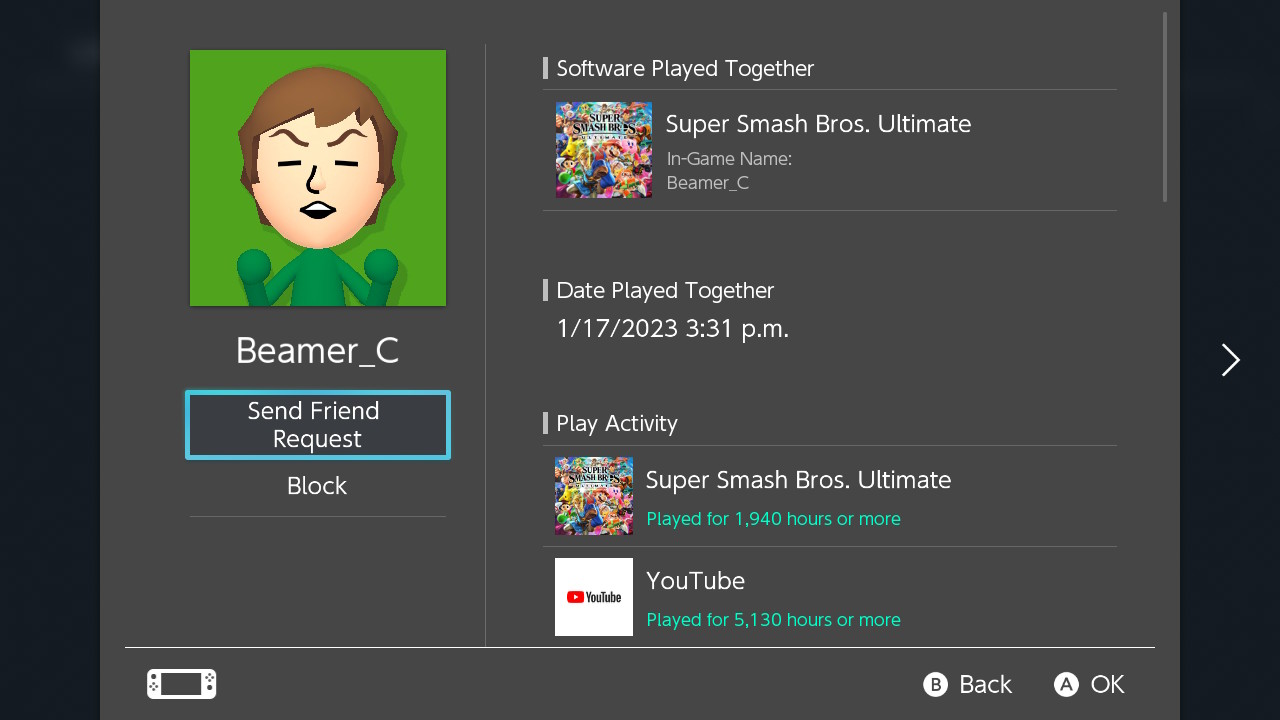This screenshot has width=1280, height=720.
Task: Confirm with the OK button prompt
Action: [1089, 684]
